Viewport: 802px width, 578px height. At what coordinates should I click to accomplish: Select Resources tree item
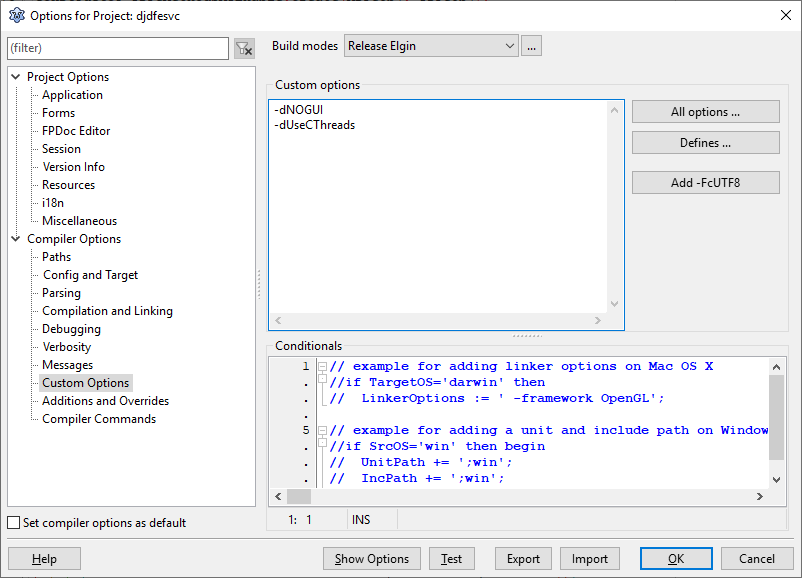point(69,185)
